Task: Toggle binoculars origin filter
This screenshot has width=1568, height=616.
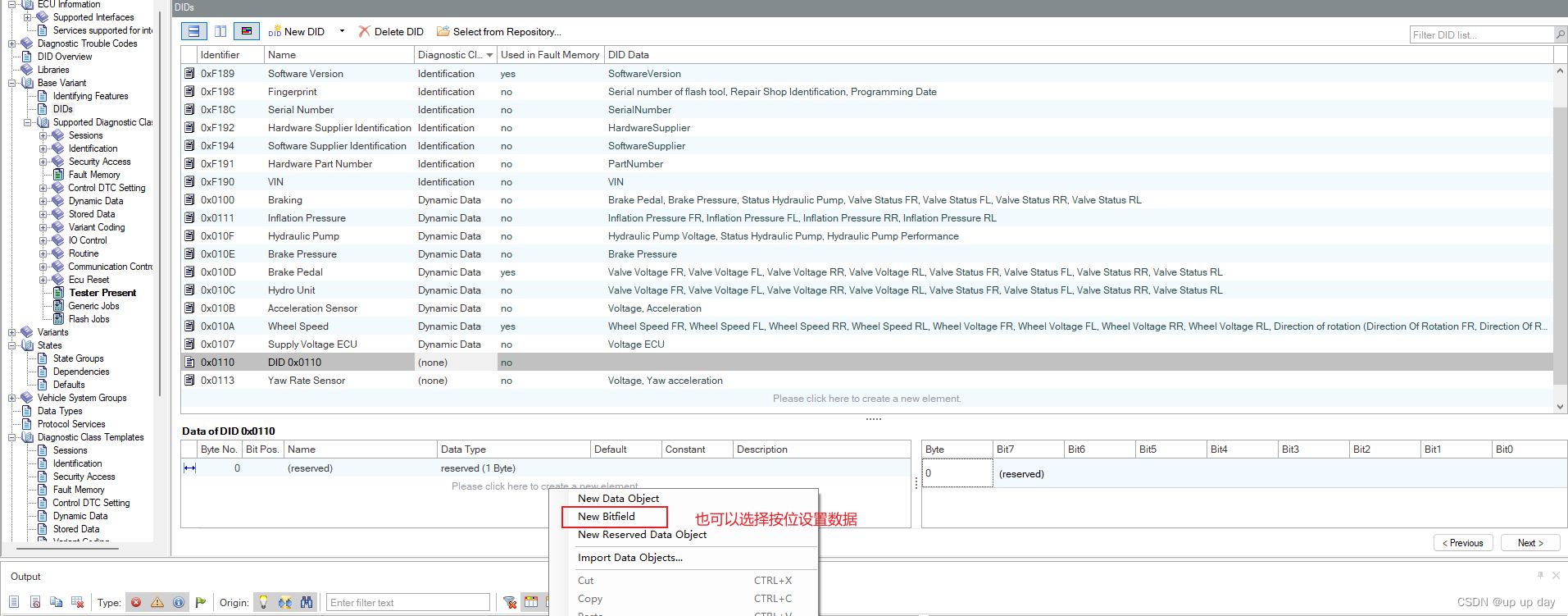Action: pyautogui.click(x=307, y=602)
